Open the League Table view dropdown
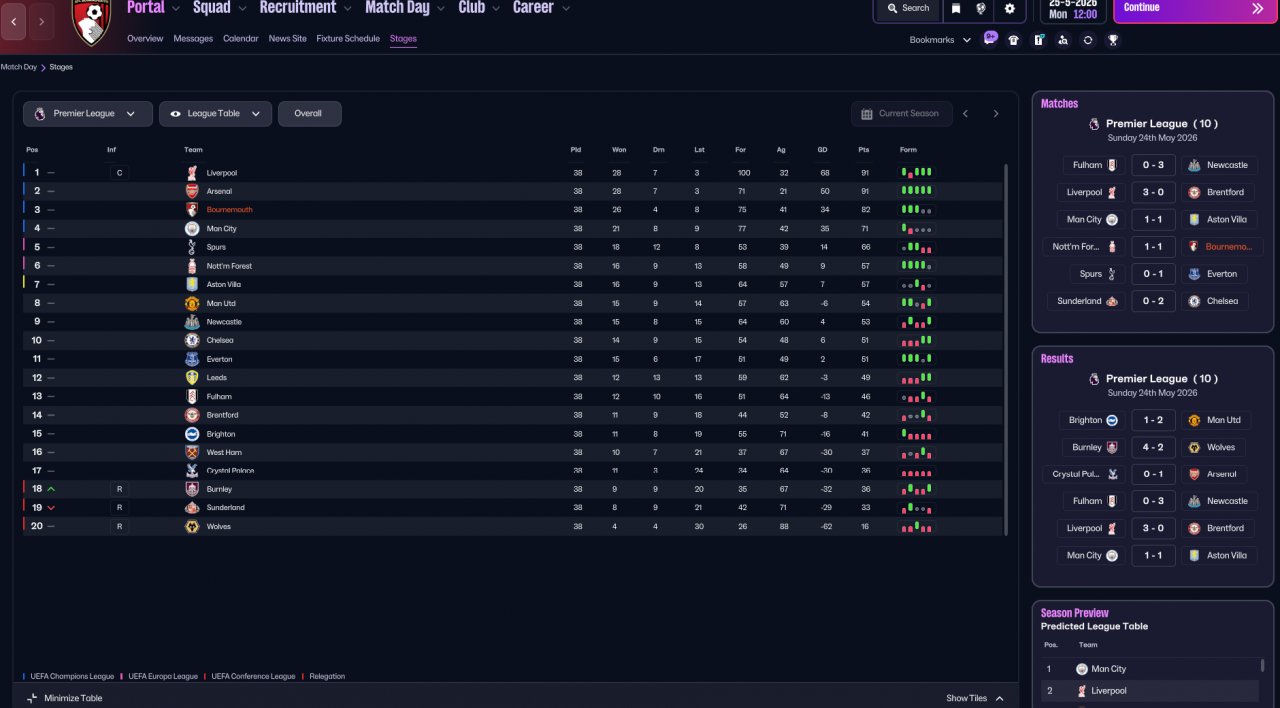The width and height of the screenshot is (1280, 708). coord(215,114)
